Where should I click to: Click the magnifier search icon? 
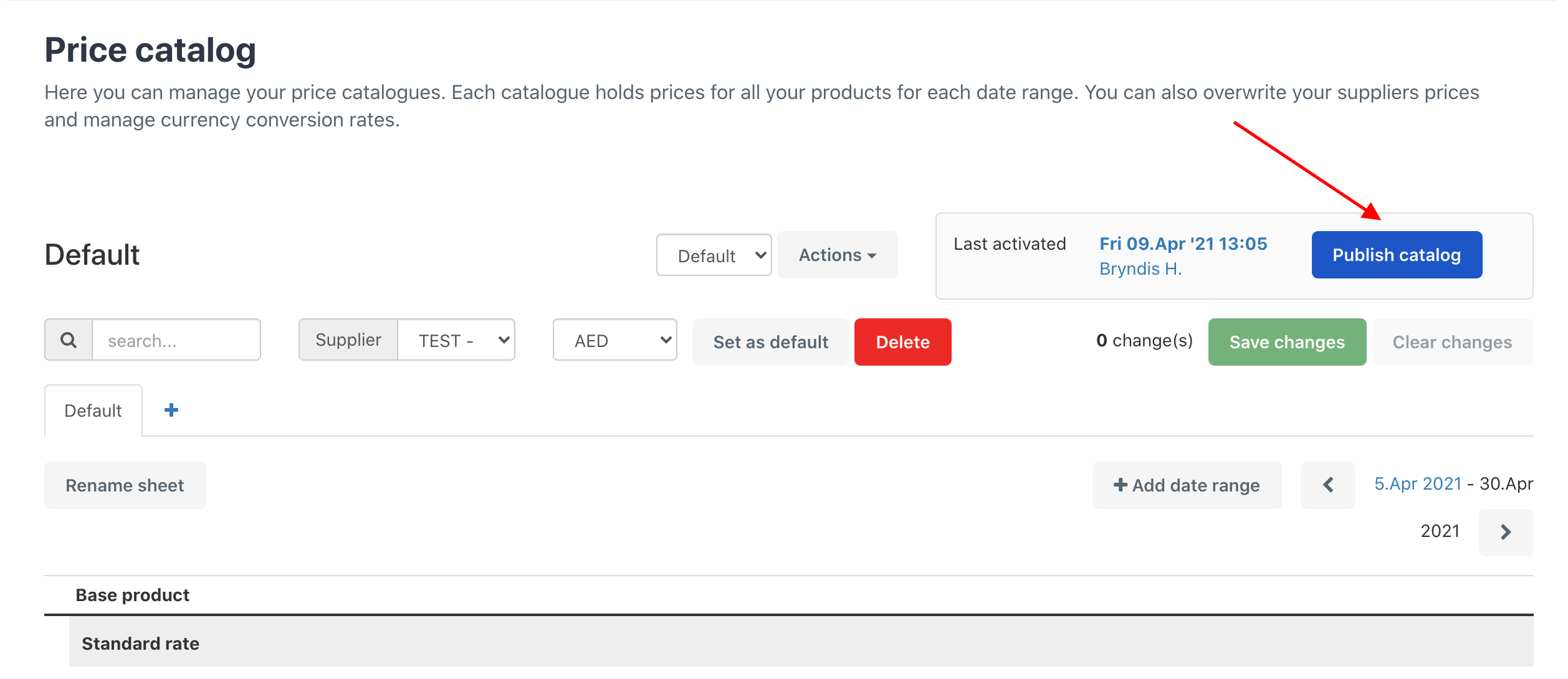(69, 340)
